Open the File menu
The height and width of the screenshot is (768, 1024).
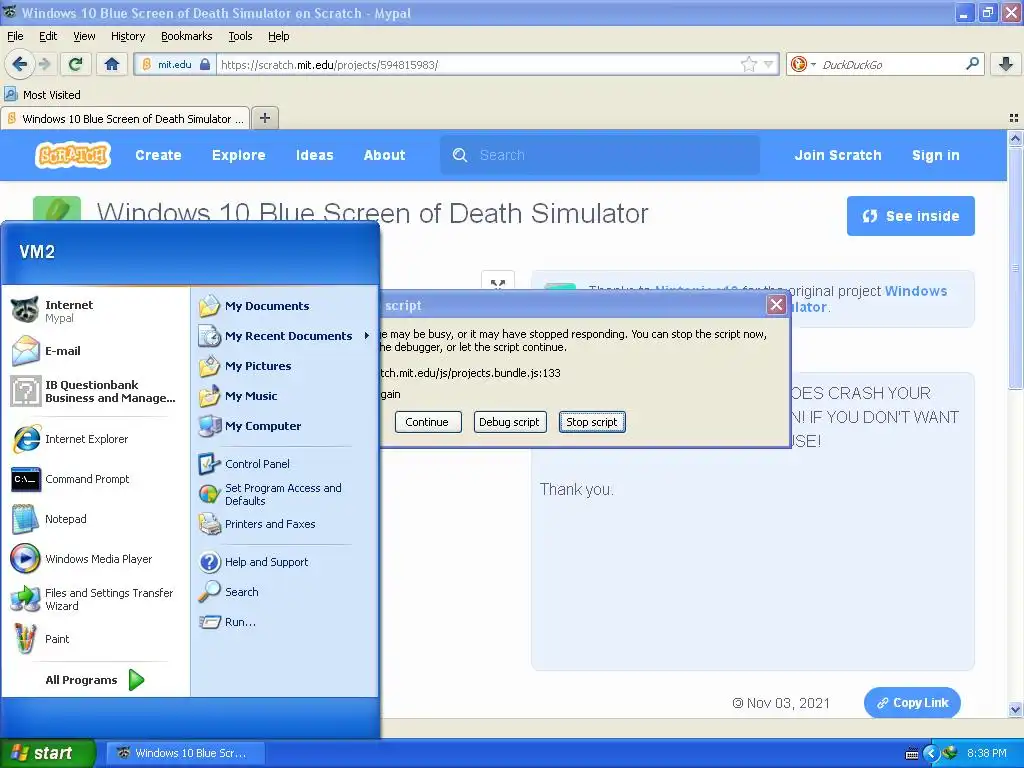pos(15,36)
